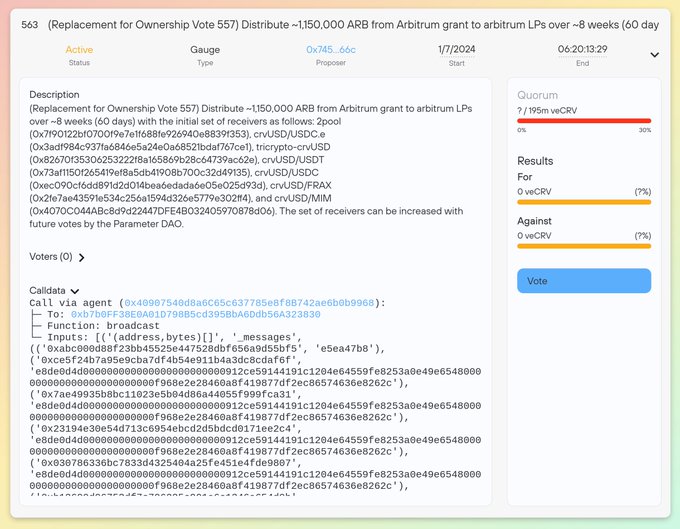Collapse the proposal 563 chevron
The image size is (680, 529).
click(654, 55)
